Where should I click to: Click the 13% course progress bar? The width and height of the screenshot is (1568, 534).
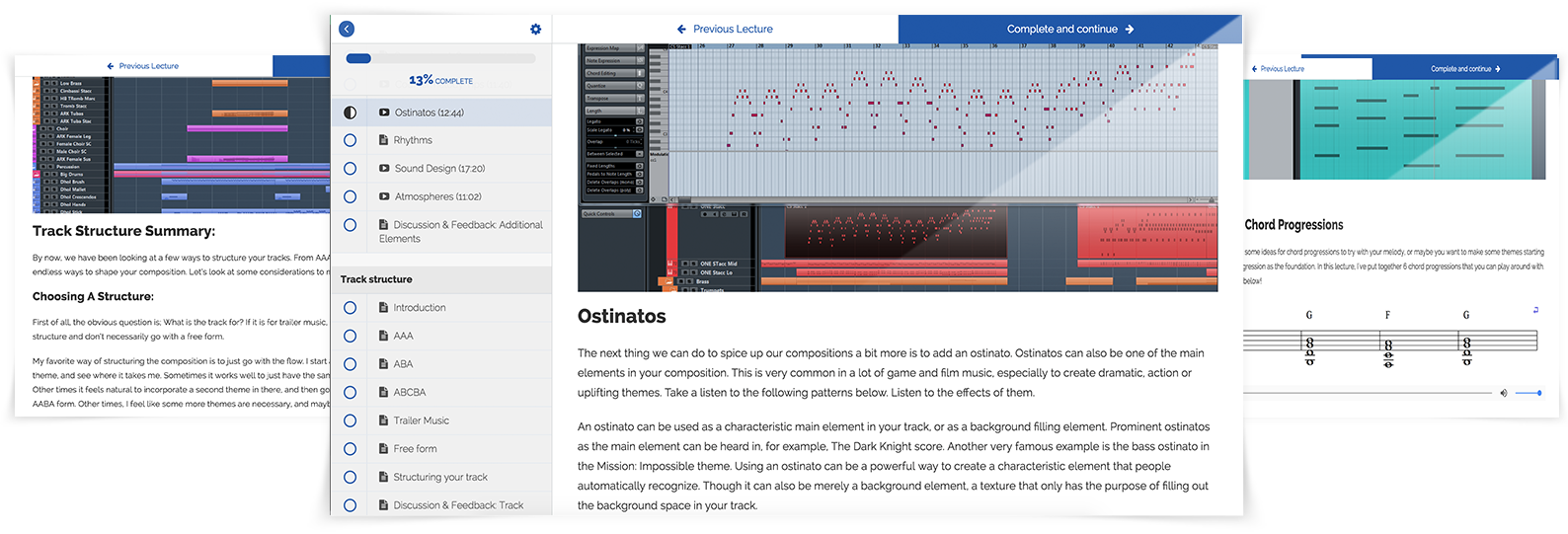pyautogui.click(x=440, y=58)
